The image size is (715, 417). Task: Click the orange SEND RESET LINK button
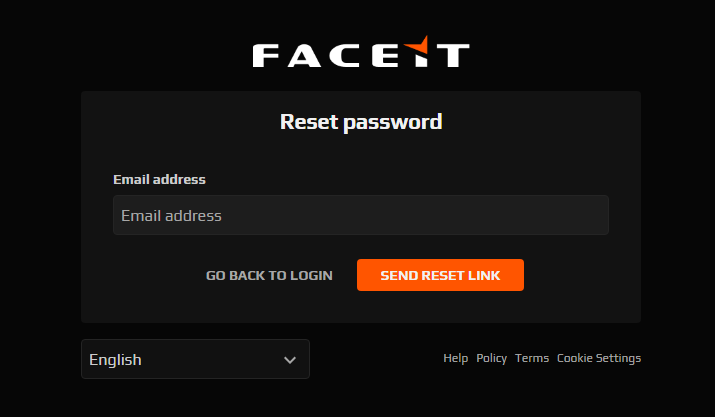[x=440, y=275]
